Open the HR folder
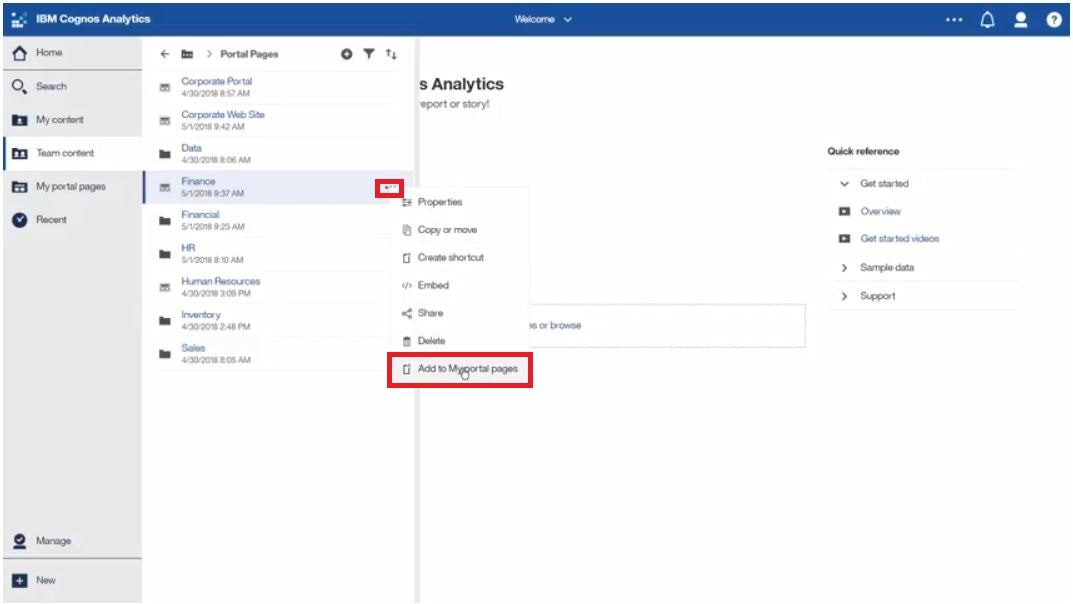Image resolution: width=1073 pixels, height=604 pixels. [x=188, y=248]
